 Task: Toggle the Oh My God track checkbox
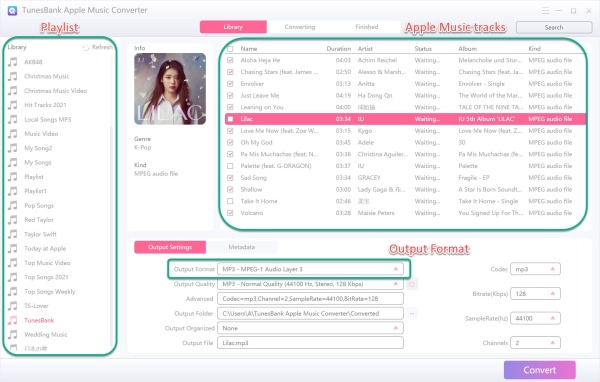tap(230, 142)
